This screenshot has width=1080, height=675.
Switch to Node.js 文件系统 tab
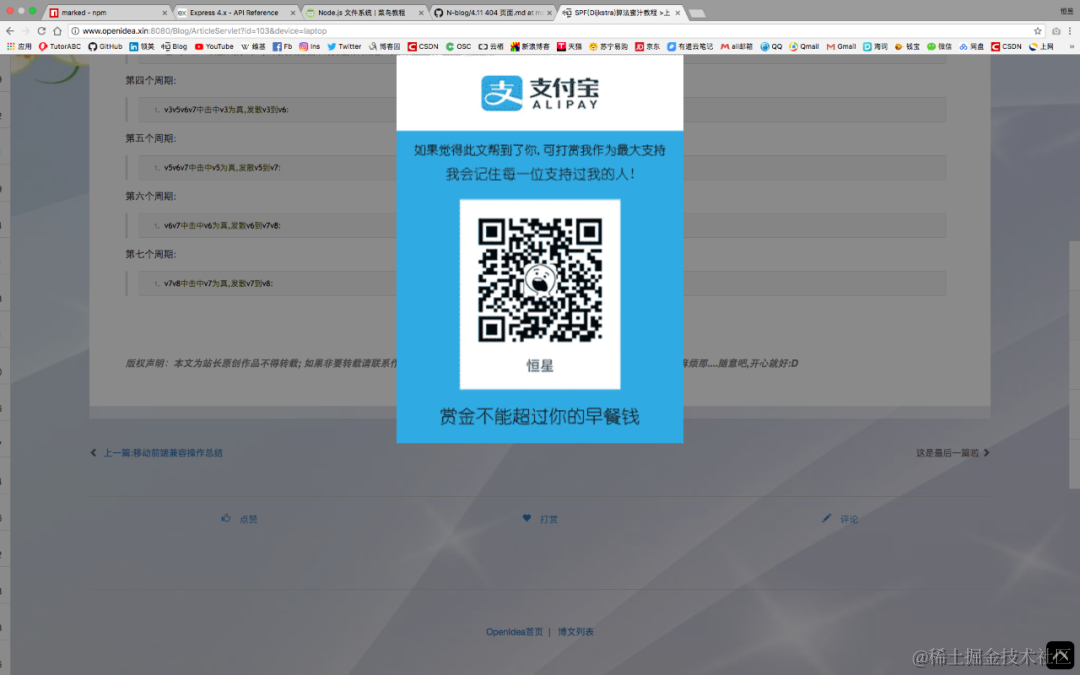pyautogui.click(x=363, y=12)
